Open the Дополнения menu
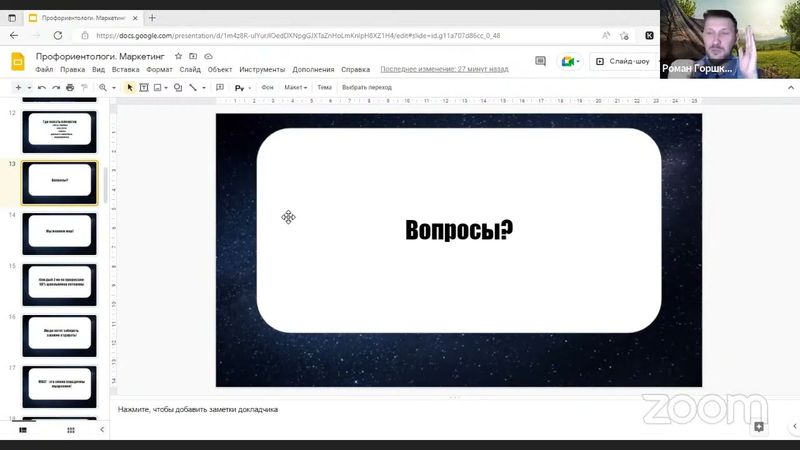The width and height of the screenshot is (800, 450). (313, 69)
